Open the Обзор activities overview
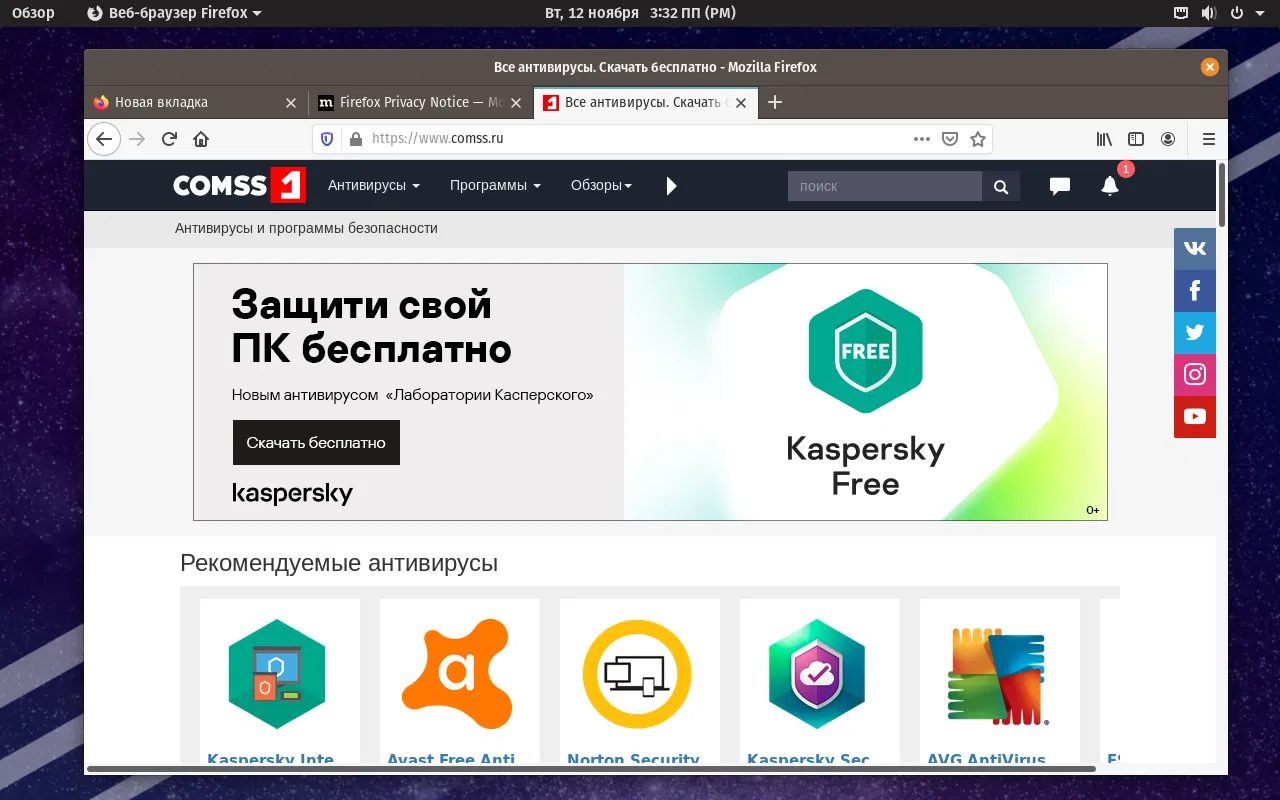1280x800 pixels. pos(33,13)
